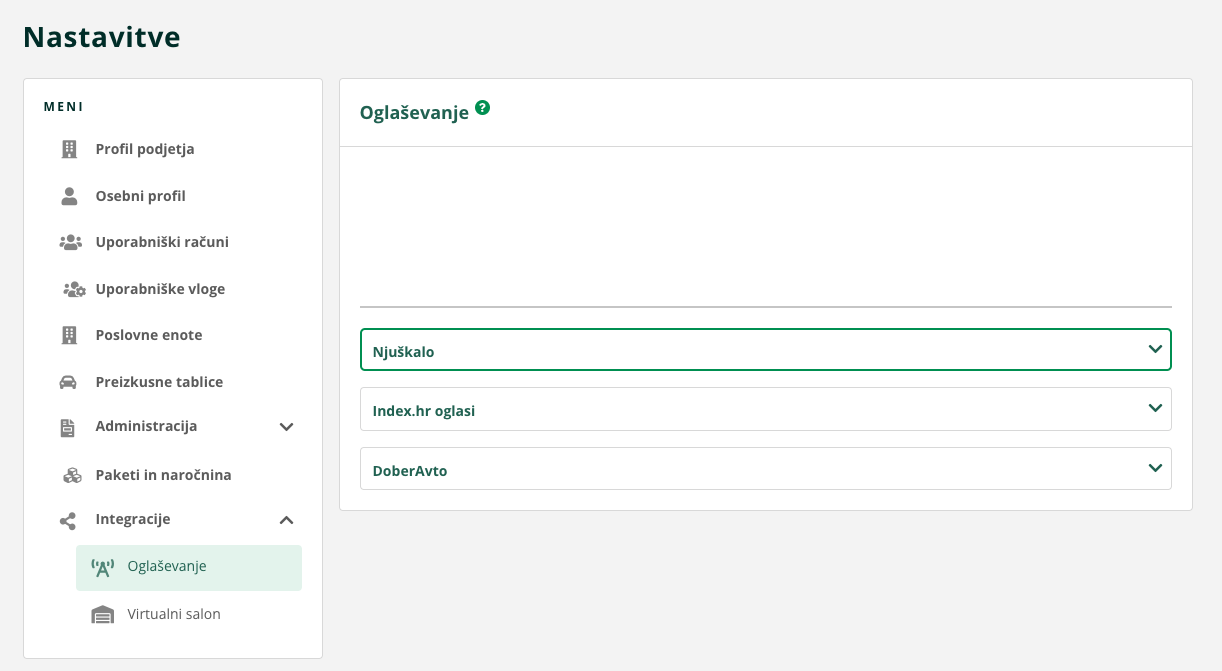Collapse the Integracije submenu chevron

[286, 520]
